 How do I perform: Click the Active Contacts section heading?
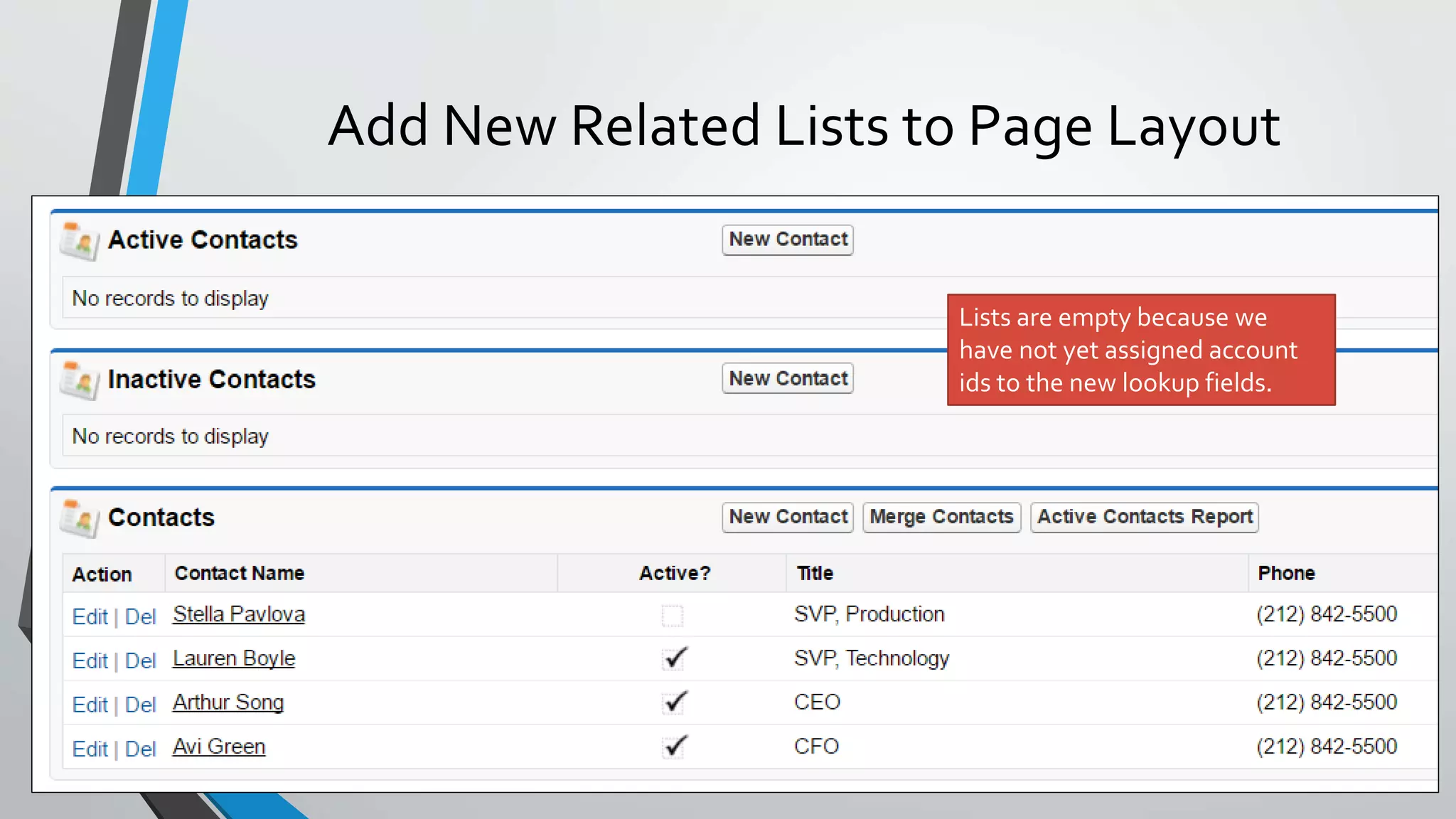tap(203, 240)
